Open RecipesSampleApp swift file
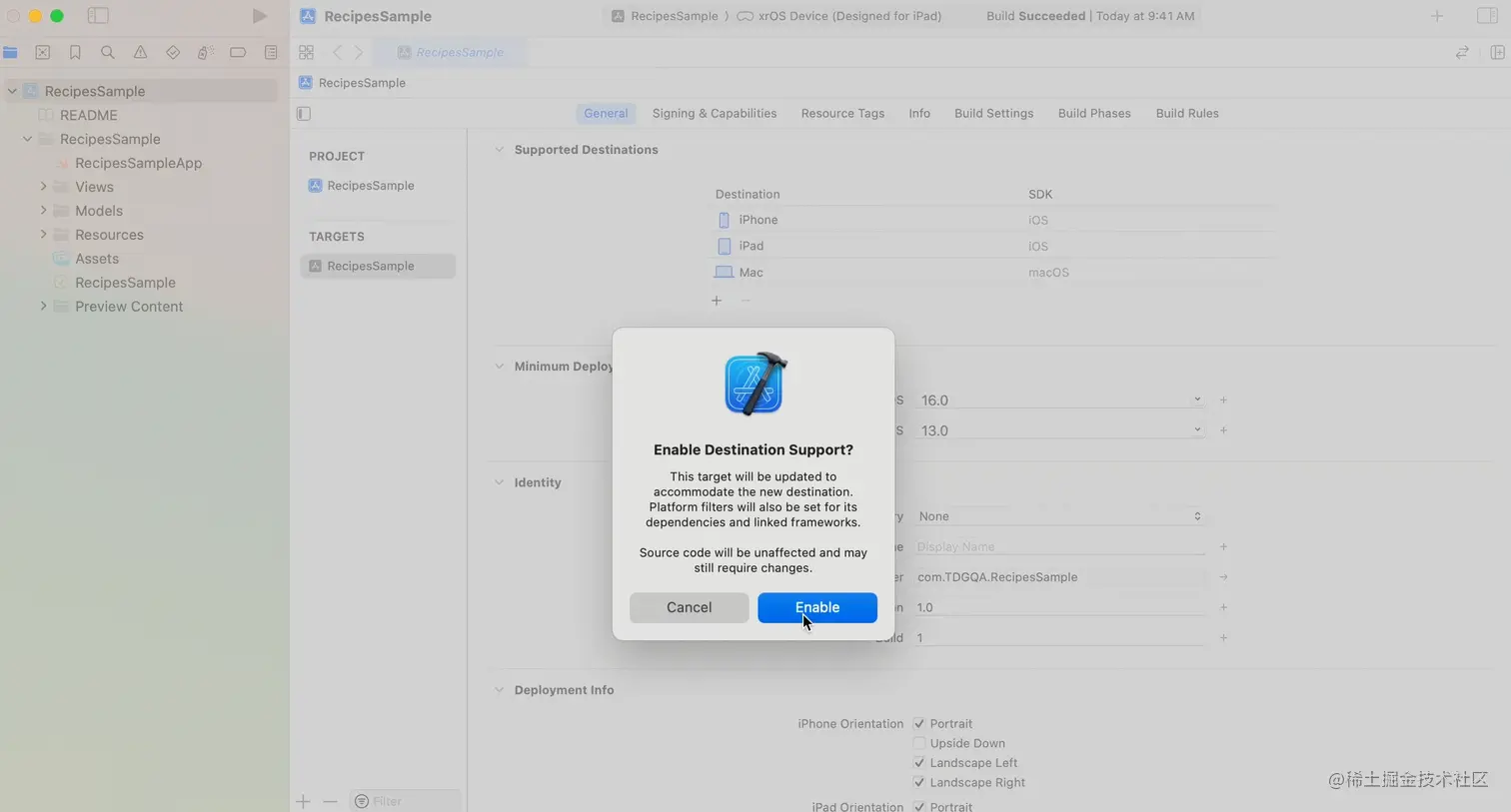 pos(138,163)
